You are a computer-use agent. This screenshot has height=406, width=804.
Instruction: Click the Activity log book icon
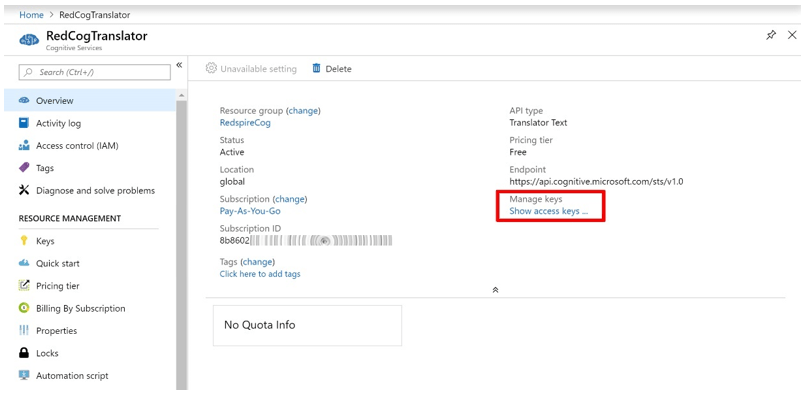point(24,123)
